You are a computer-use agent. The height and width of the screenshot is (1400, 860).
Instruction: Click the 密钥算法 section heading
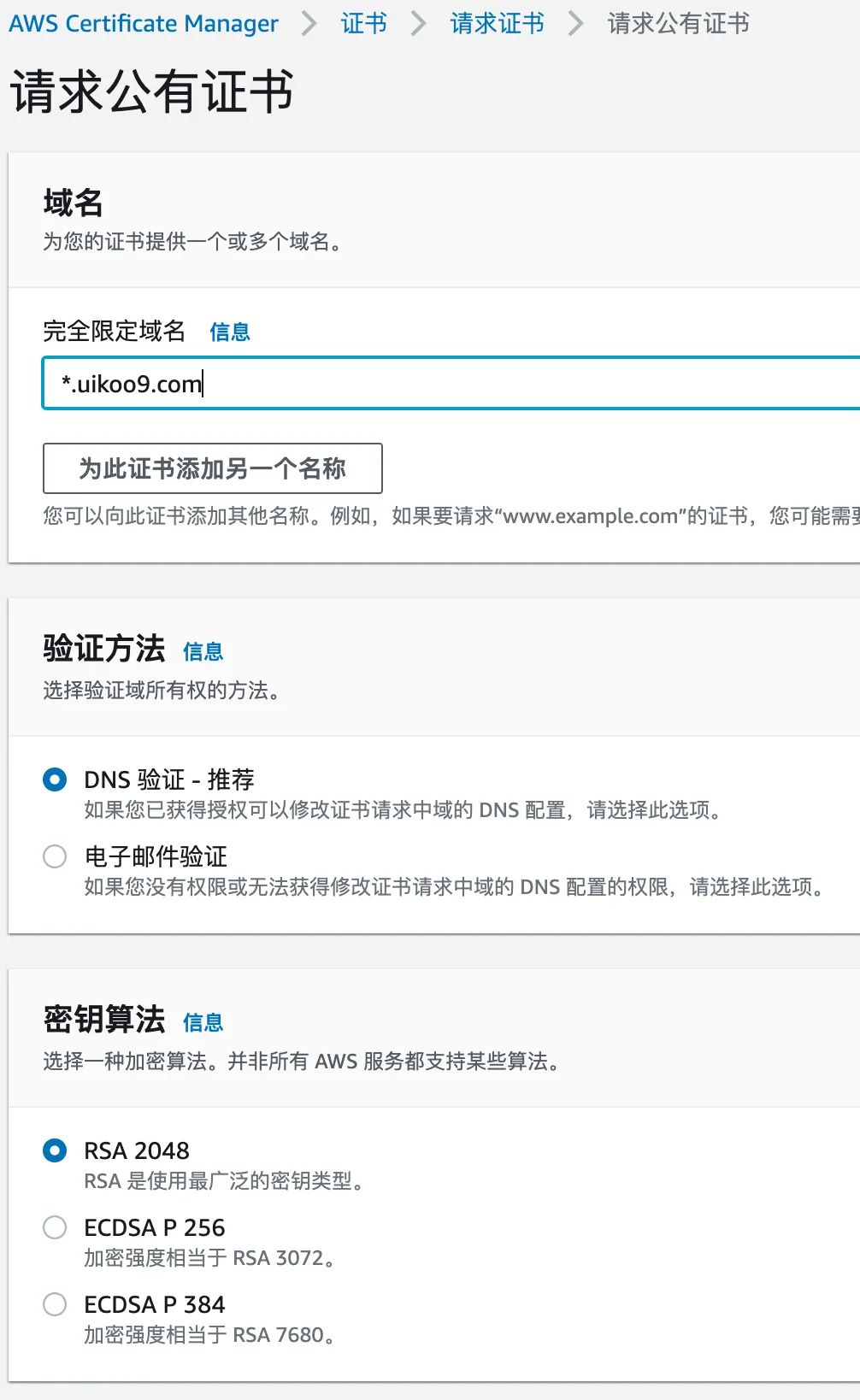pyautogui.click(x=103, y=1020)
